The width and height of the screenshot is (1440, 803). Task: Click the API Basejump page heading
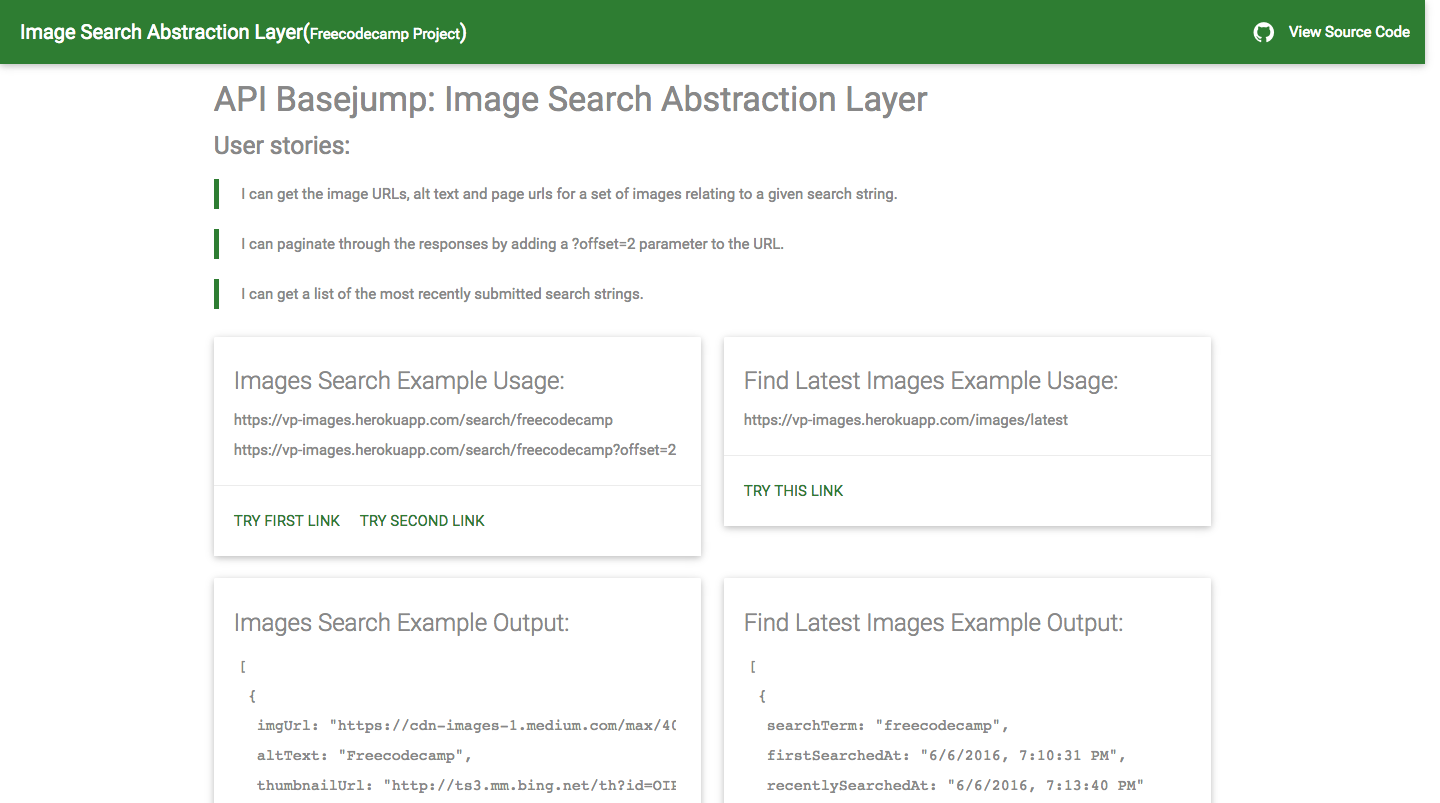click(571, 99)
